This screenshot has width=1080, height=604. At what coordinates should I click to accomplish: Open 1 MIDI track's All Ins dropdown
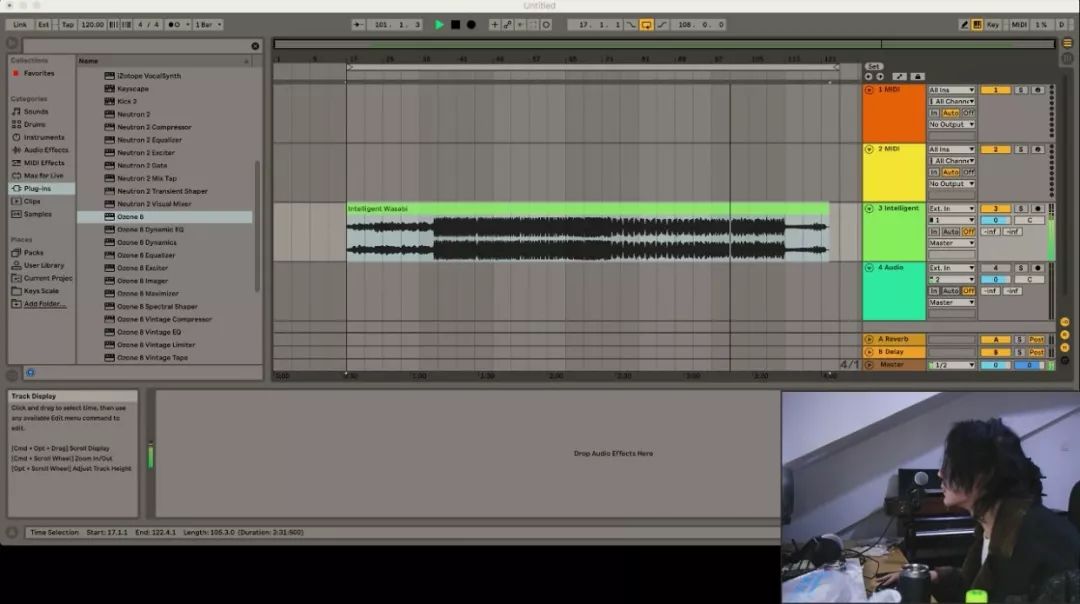click(951, 90)
